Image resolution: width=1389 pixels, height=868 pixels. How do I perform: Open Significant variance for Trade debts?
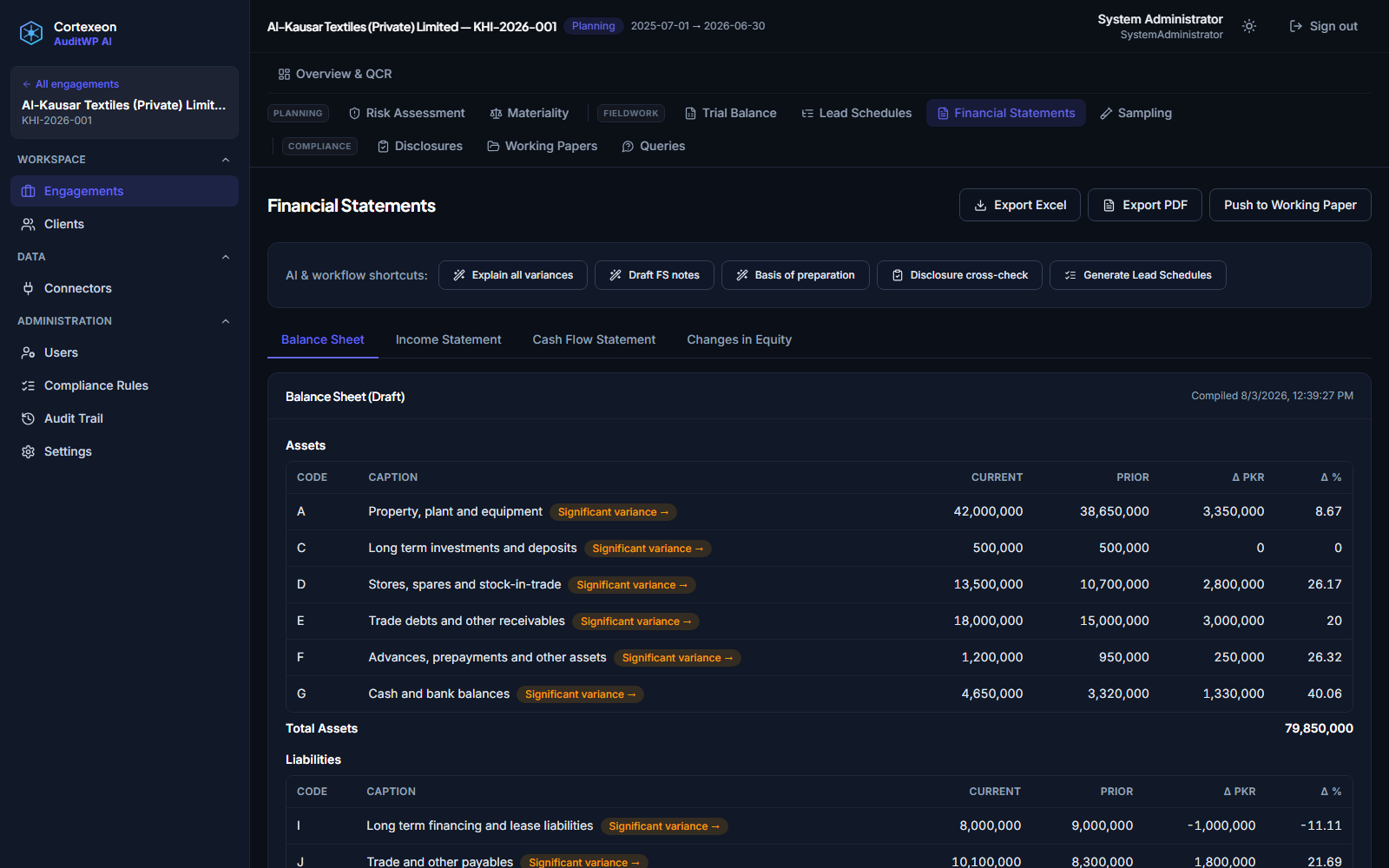point(635,621)
